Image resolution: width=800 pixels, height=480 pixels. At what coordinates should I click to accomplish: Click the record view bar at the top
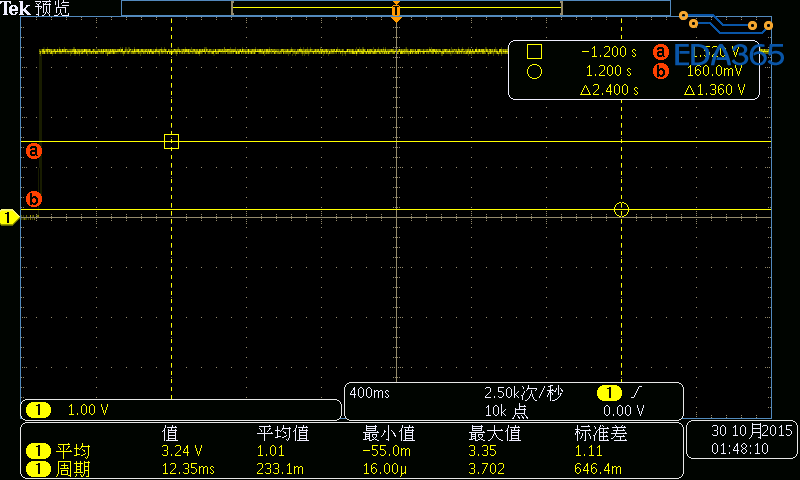[396, 8]
